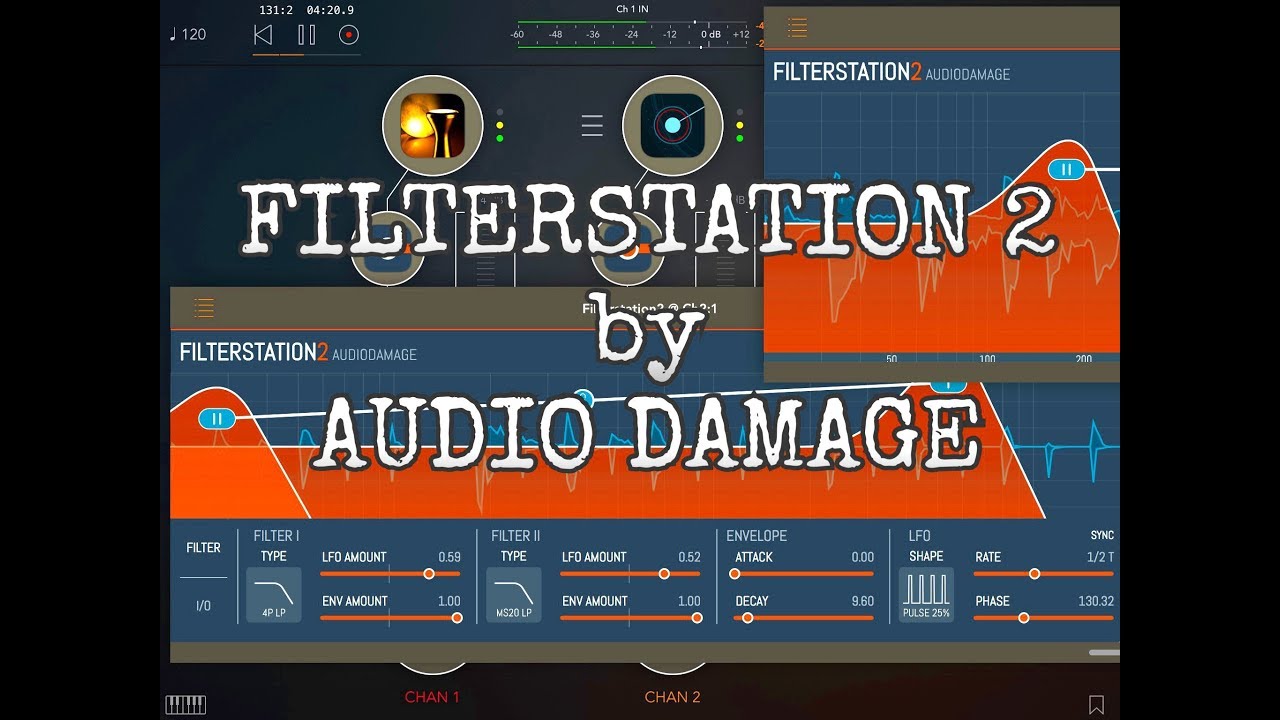Screen dimensions: 1280x720
Task: Select the filter II handle in the upper-right window's graph
Action: pyautogui.click(x=1066, y=169)
